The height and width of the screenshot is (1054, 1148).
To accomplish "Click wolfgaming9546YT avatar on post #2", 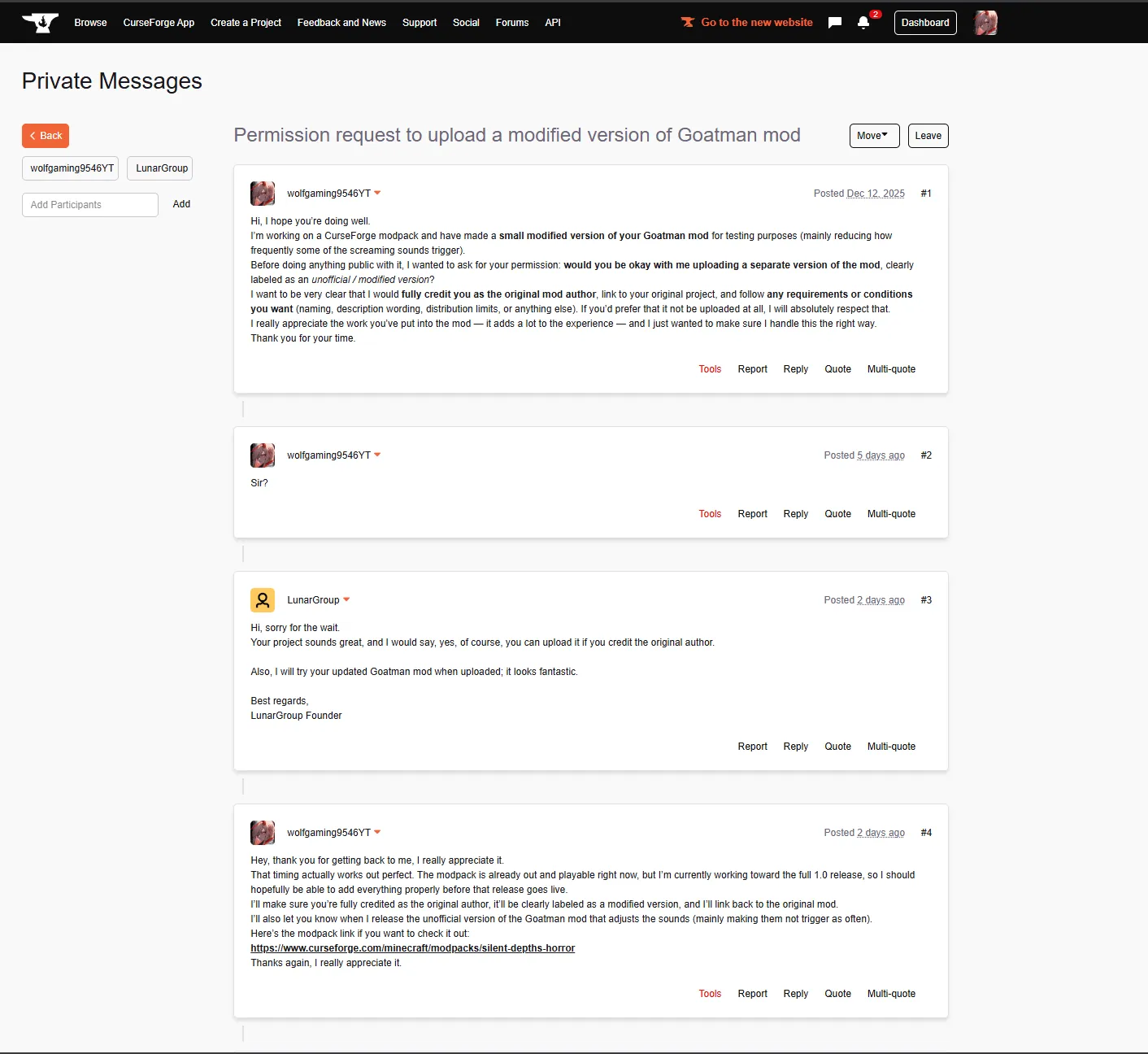I will coord(263,455).
